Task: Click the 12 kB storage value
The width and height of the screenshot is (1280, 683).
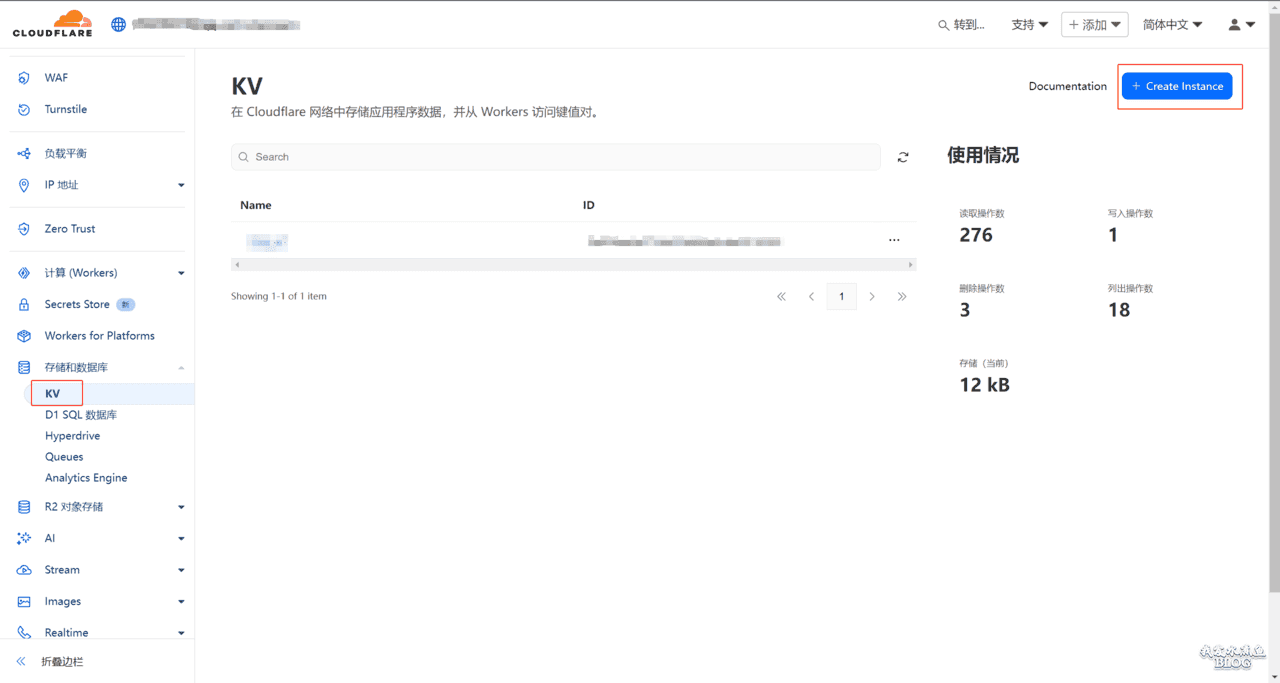Action: click(x=985, y=385)
